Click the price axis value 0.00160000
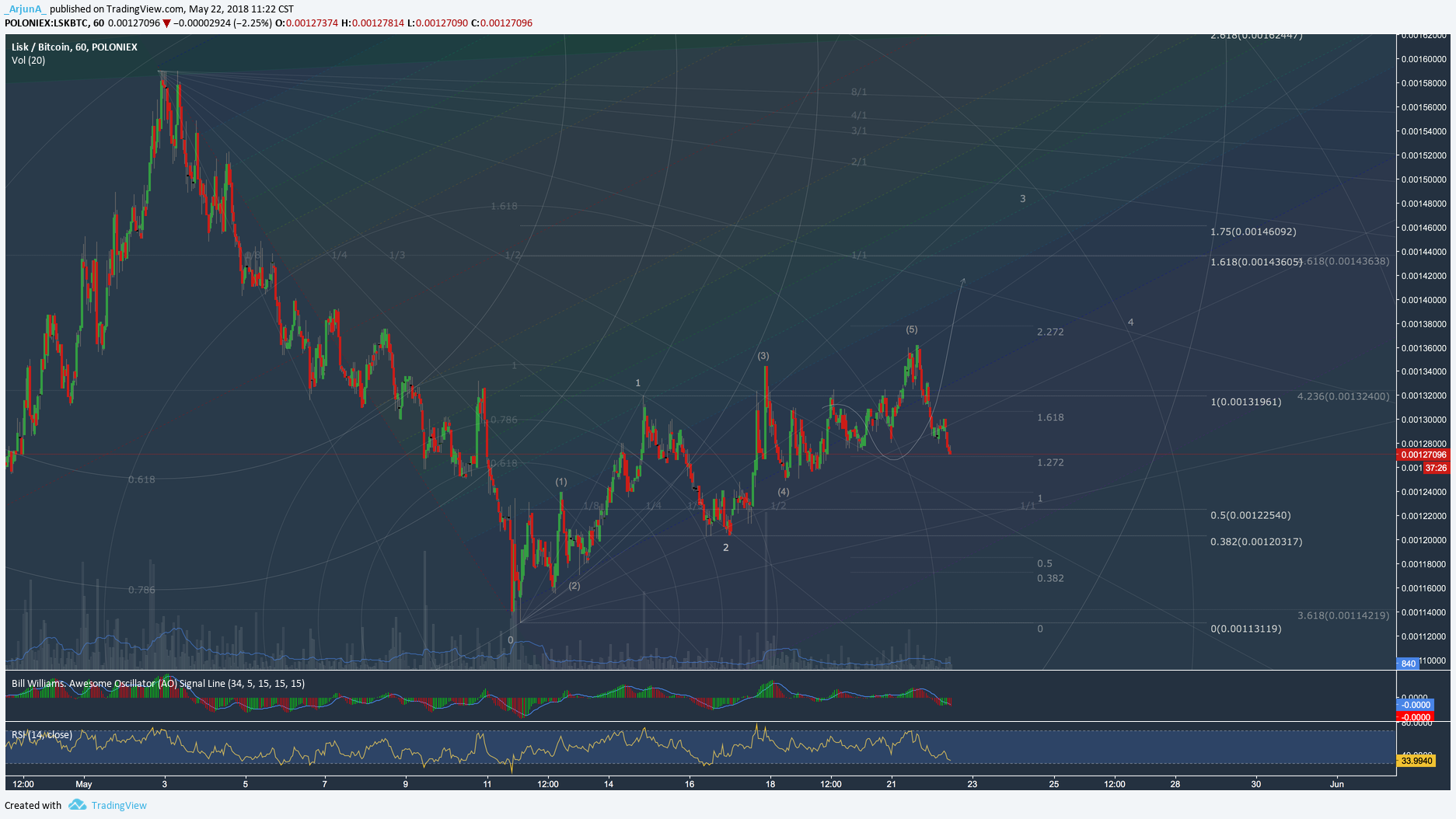 point(1424,59)
